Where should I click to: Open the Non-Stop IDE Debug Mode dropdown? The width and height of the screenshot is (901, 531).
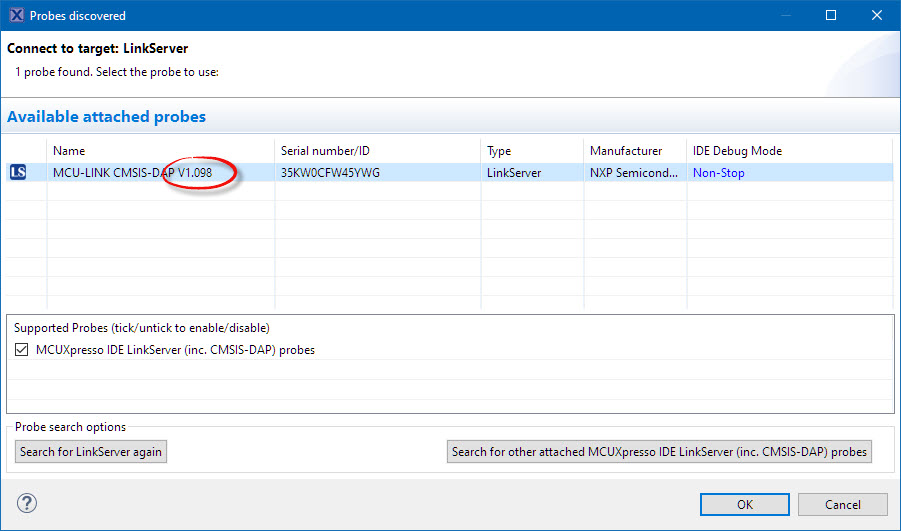pyautogui.click(x=718, y=173)
